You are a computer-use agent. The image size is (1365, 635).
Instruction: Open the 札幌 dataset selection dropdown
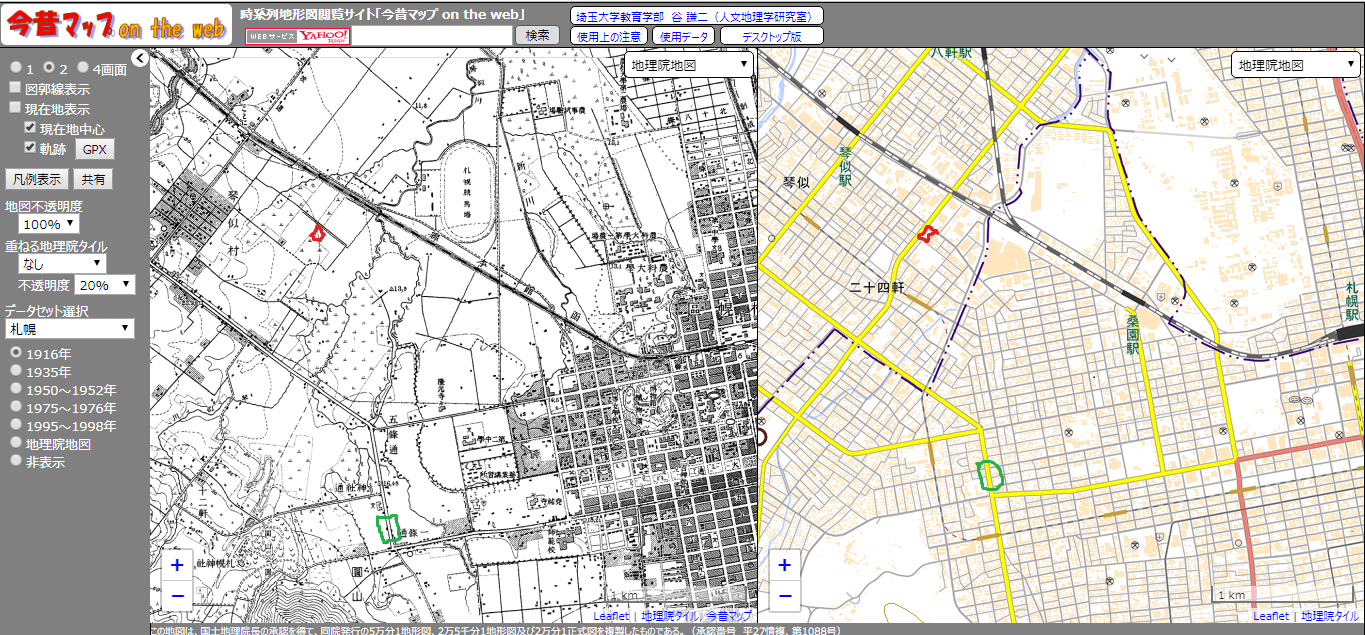(x=69, y=329)
